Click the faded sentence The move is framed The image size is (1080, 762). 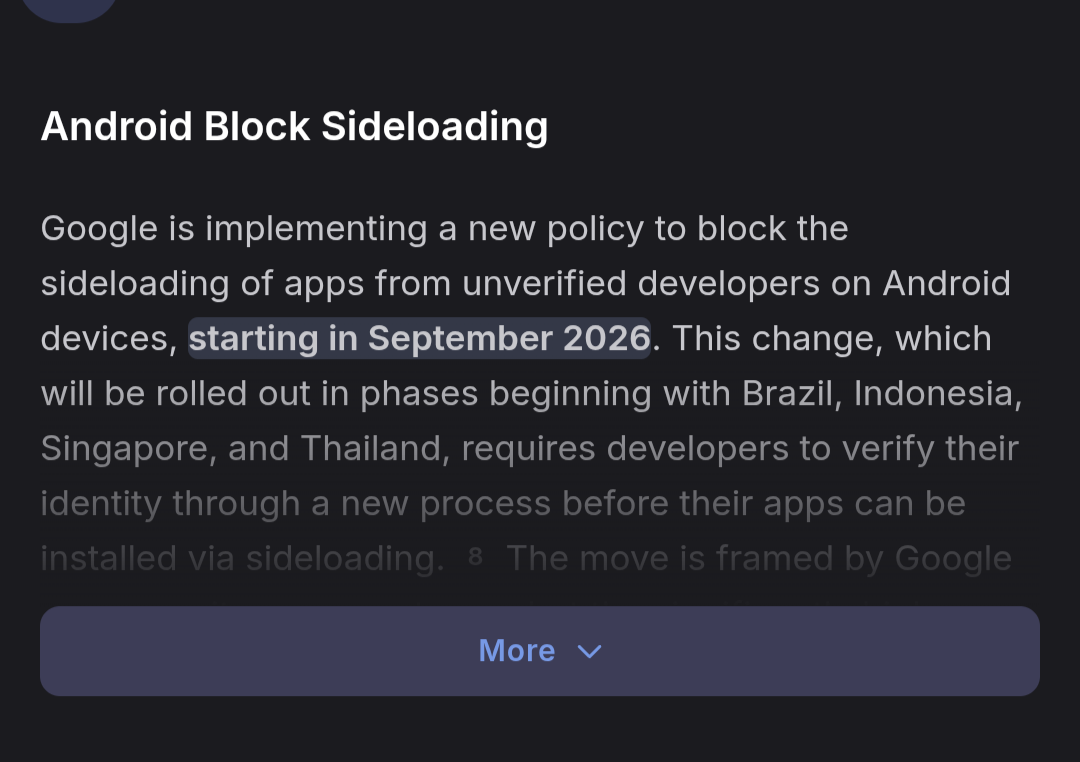(758, 558)
